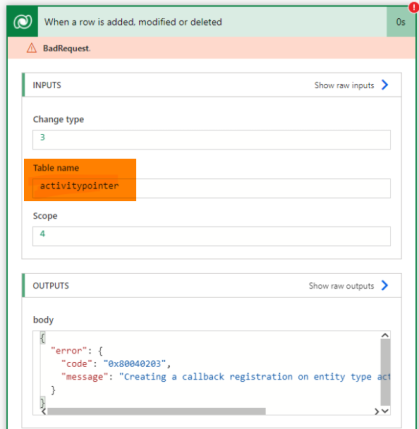Click the body scroll up arrow
Screen dimensions: 419x429
tap(385, 335)
